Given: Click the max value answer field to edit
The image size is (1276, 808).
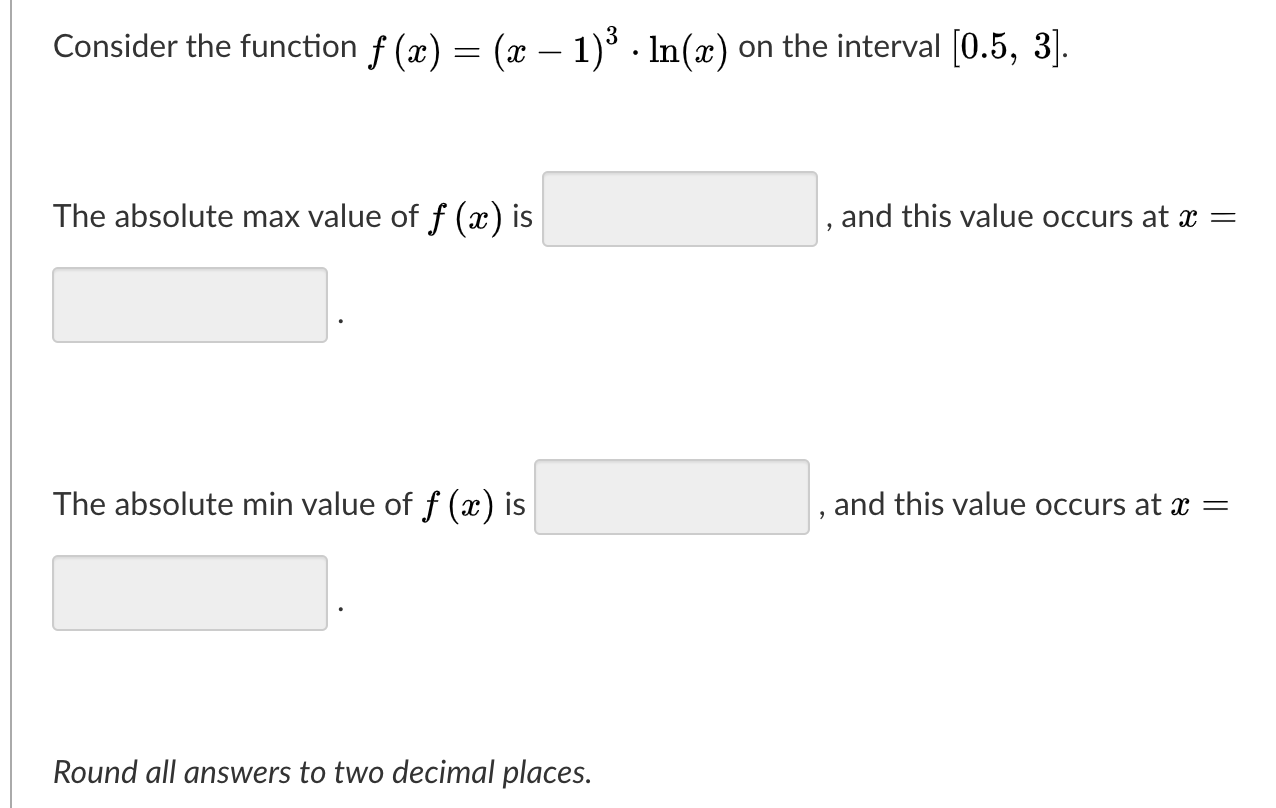Looking at the screenshot, I should (x=680, y=209).
